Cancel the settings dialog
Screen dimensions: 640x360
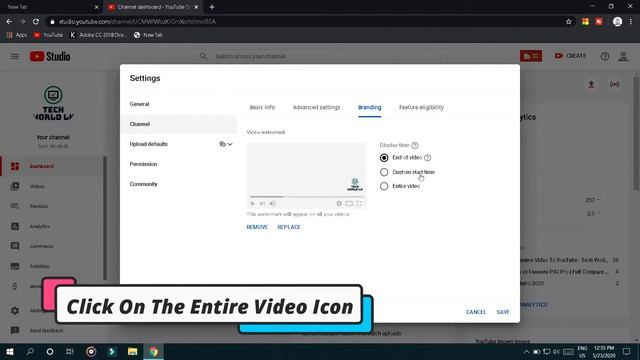[476, 312]
